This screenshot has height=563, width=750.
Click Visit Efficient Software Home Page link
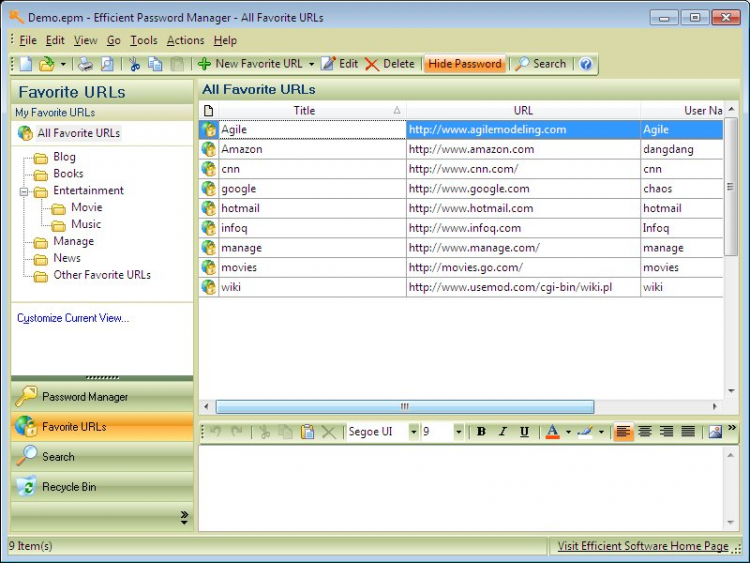point(642,546)
